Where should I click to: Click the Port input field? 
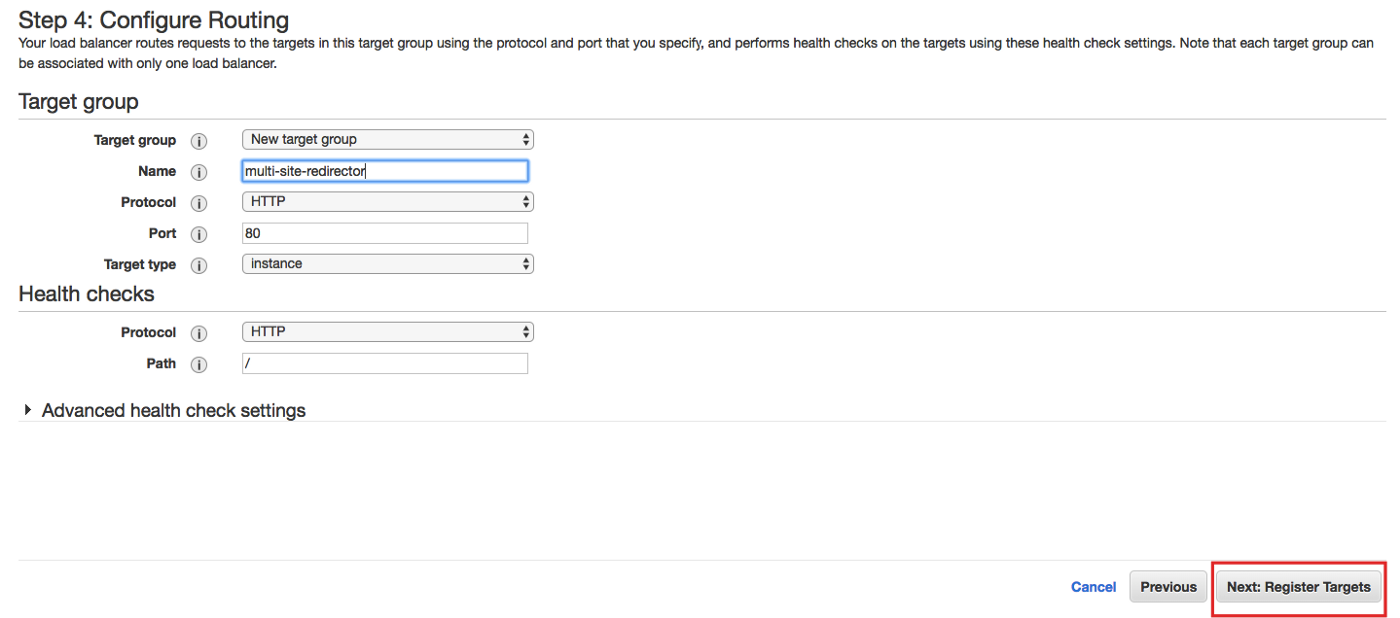coord(385,233)
